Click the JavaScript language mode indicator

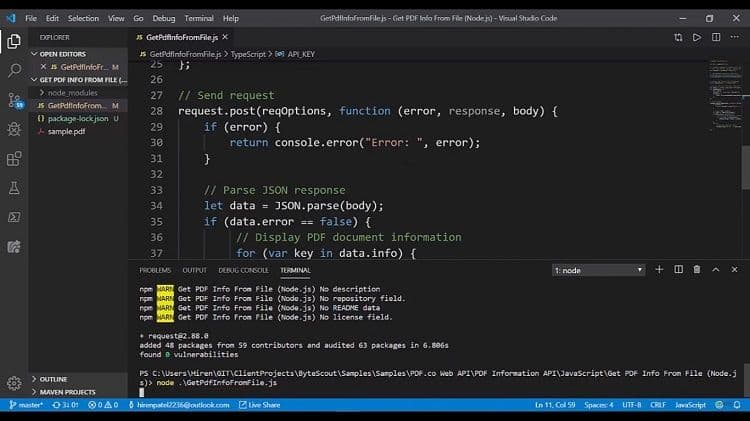pyautogui.click(x=690, y=405)
